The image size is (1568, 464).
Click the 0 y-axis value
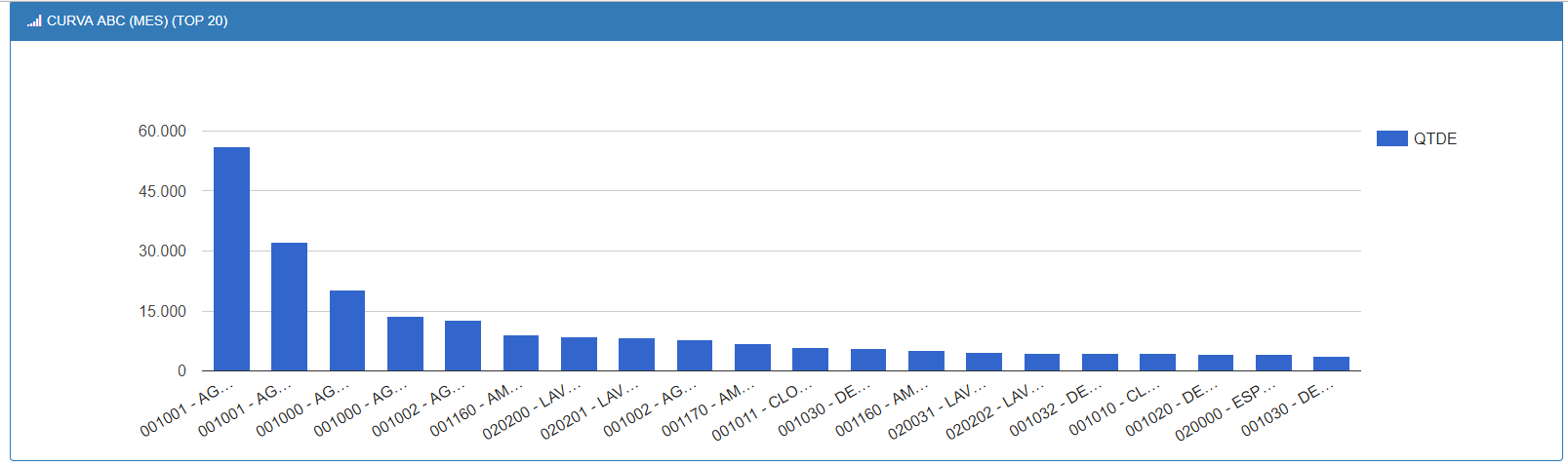click(x=181, y=370)
